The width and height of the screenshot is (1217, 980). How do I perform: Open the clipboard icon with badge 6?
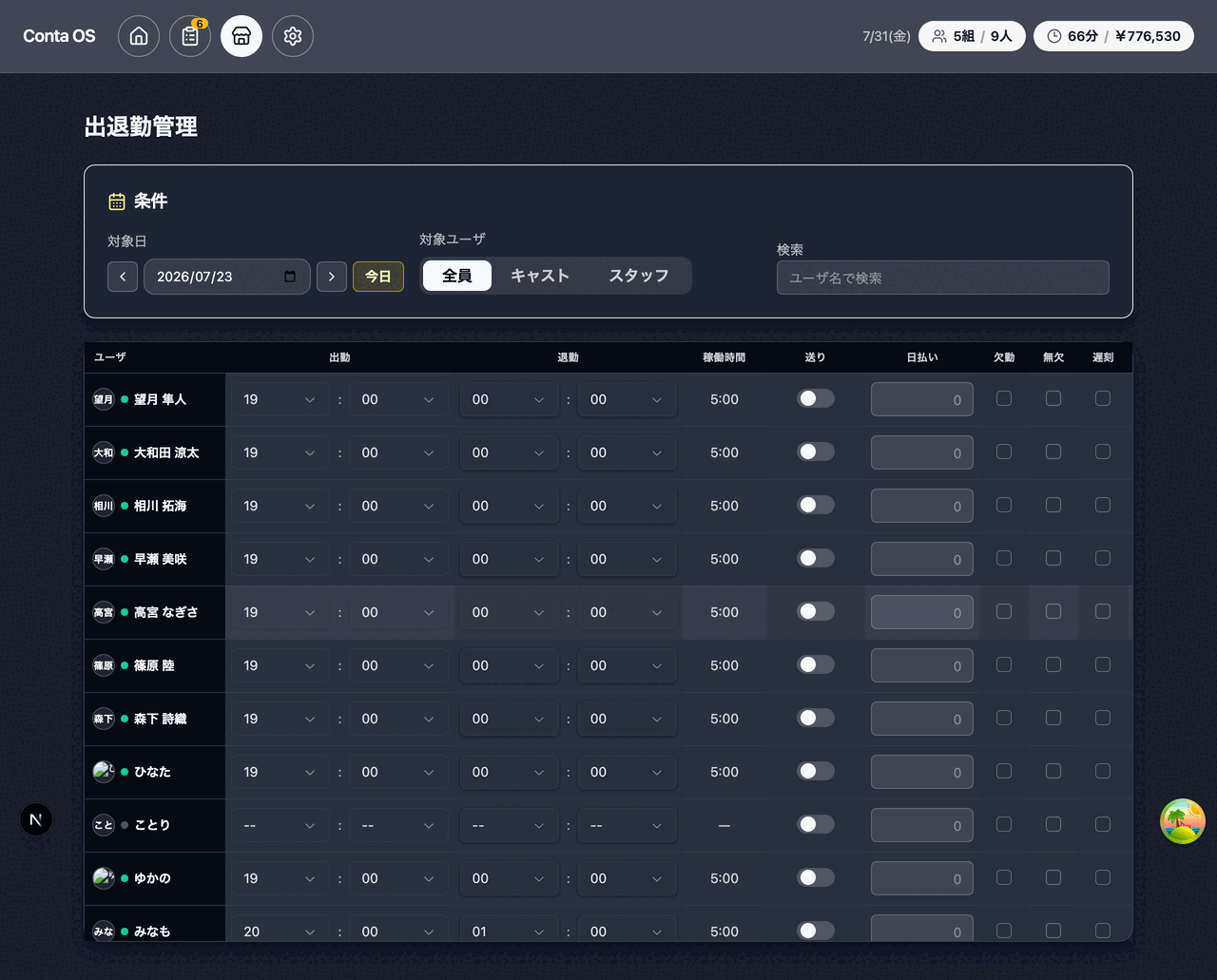pyautogui.click(x=190, y=36)
